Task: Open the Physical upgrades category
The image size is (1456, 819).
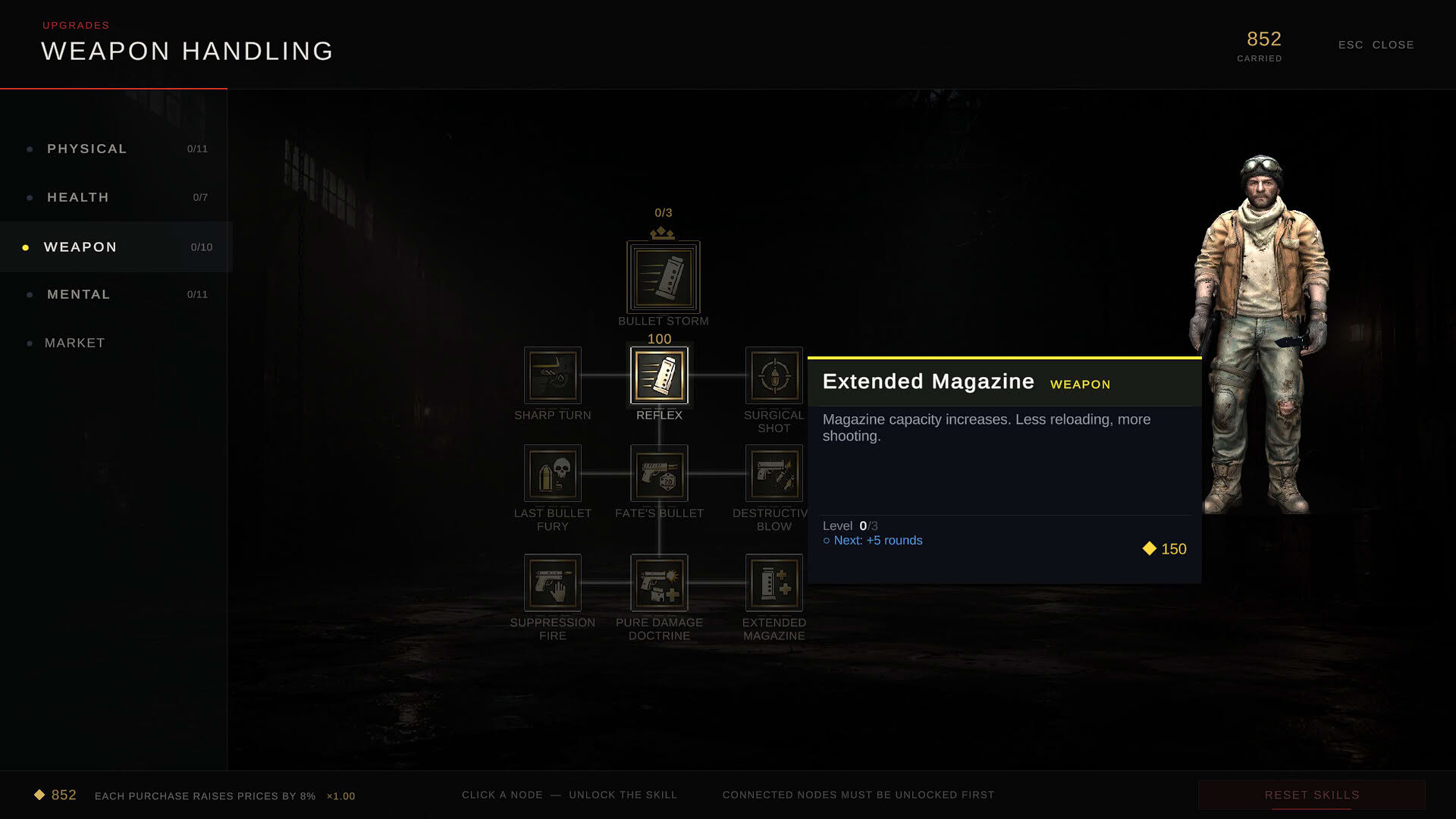Action: point(114,149)
